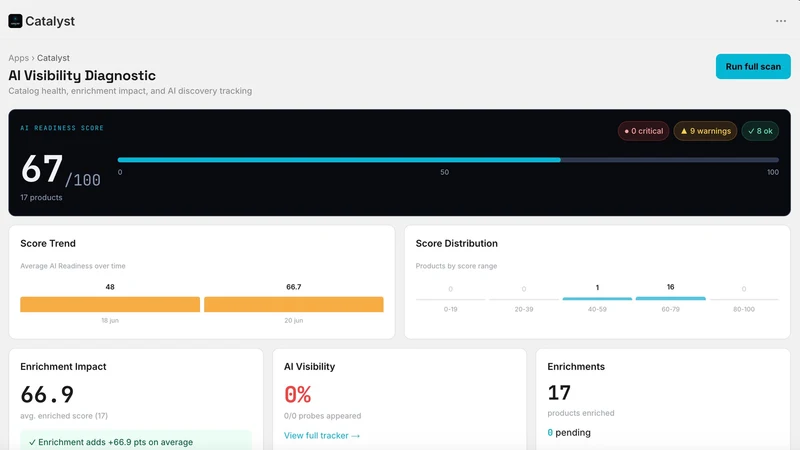Select the 18 jun score trend bar
This screenshot has width=800, height=450.
click(110, 304)
